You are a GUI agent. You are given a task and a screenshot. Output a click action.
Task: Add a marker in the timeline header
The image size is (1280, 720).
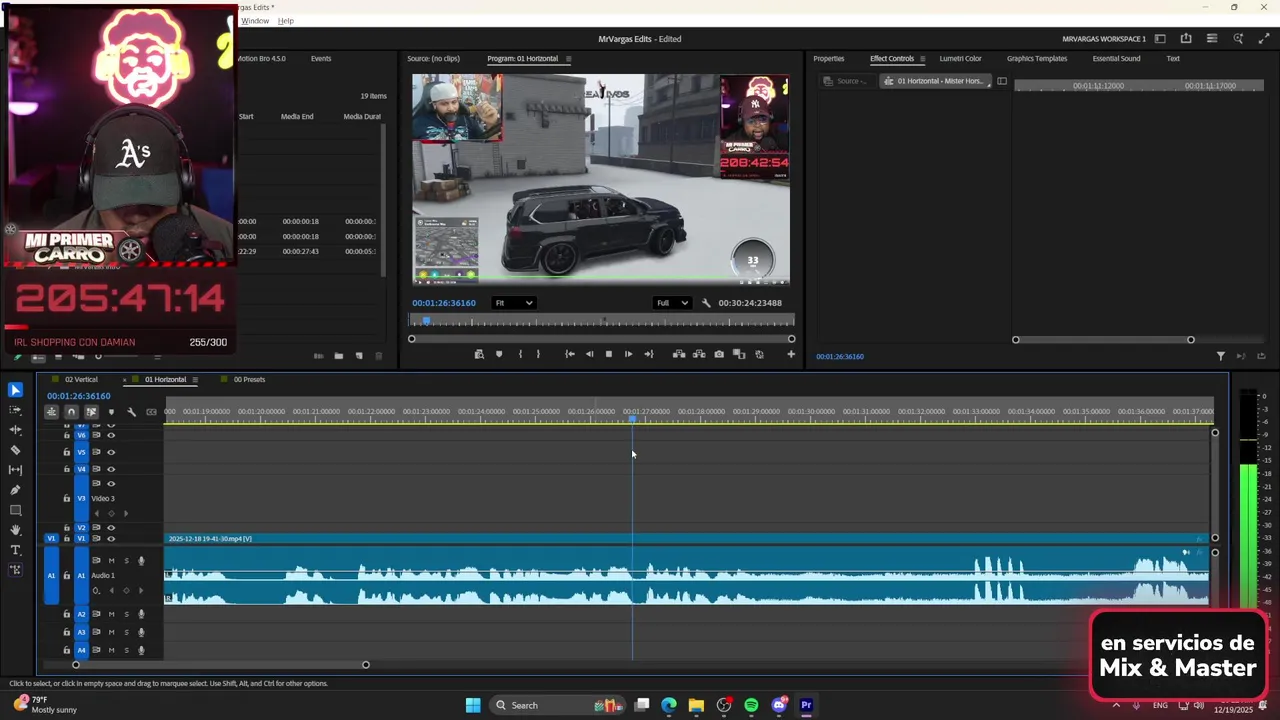[111, 412]
